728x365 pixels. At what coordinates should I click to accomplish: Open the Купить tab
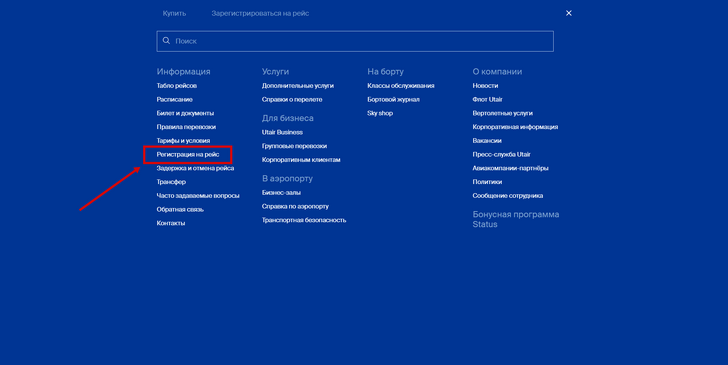coord(175,13)
